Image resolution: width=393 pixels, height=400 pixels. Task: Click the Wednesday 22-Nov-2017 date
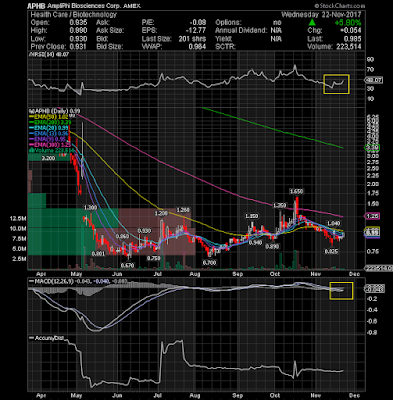[x=321, y=15]
